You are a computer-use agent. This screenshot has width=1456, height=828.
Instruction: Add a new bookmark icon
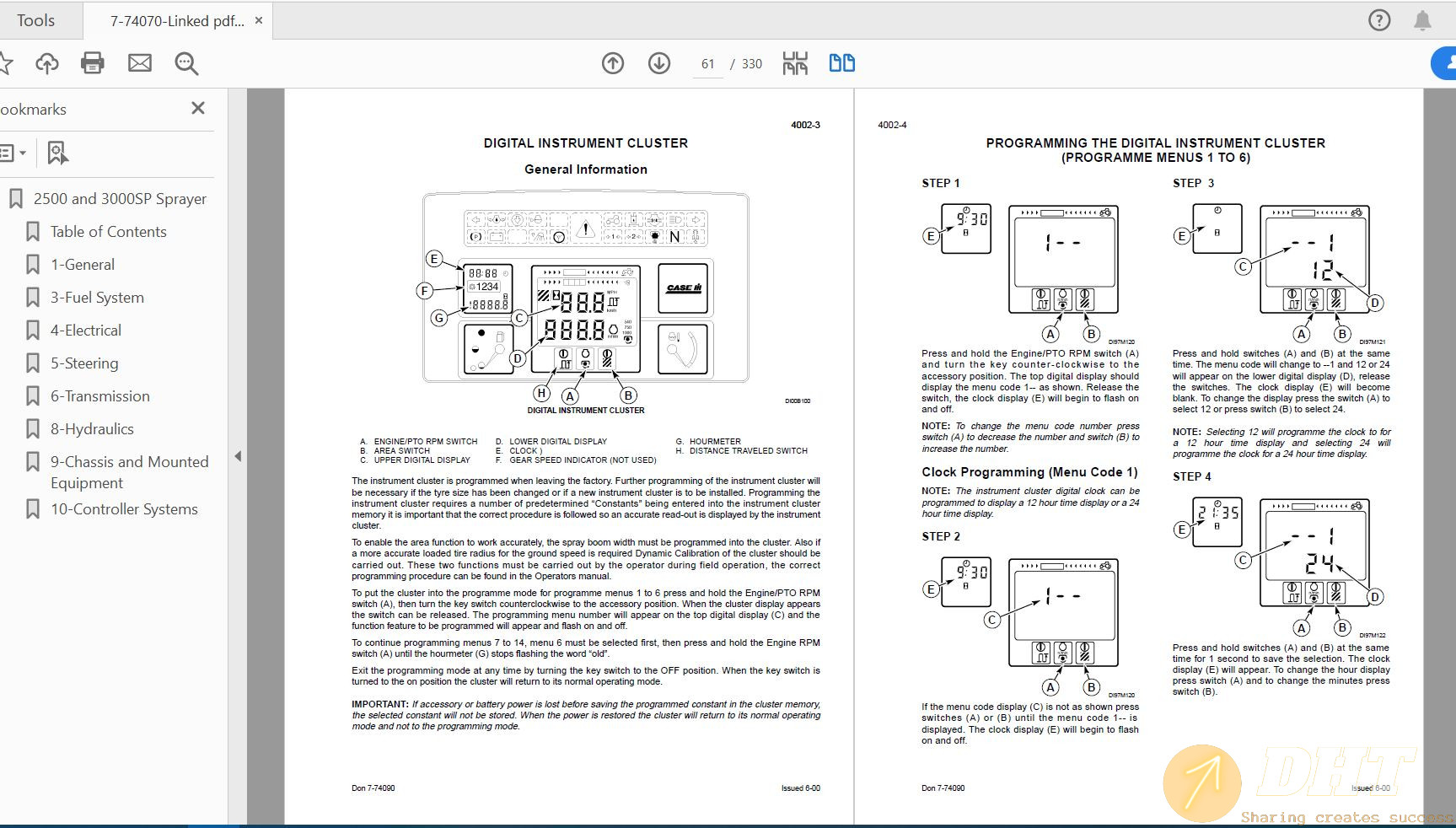[57, 153]
